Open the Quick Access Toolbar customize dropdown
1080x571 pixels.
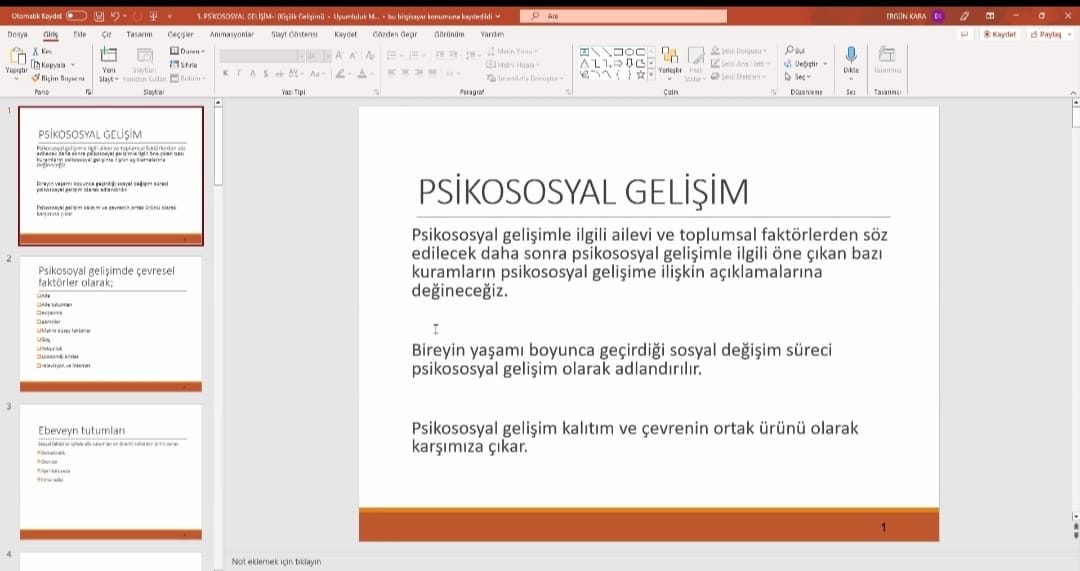170,16
